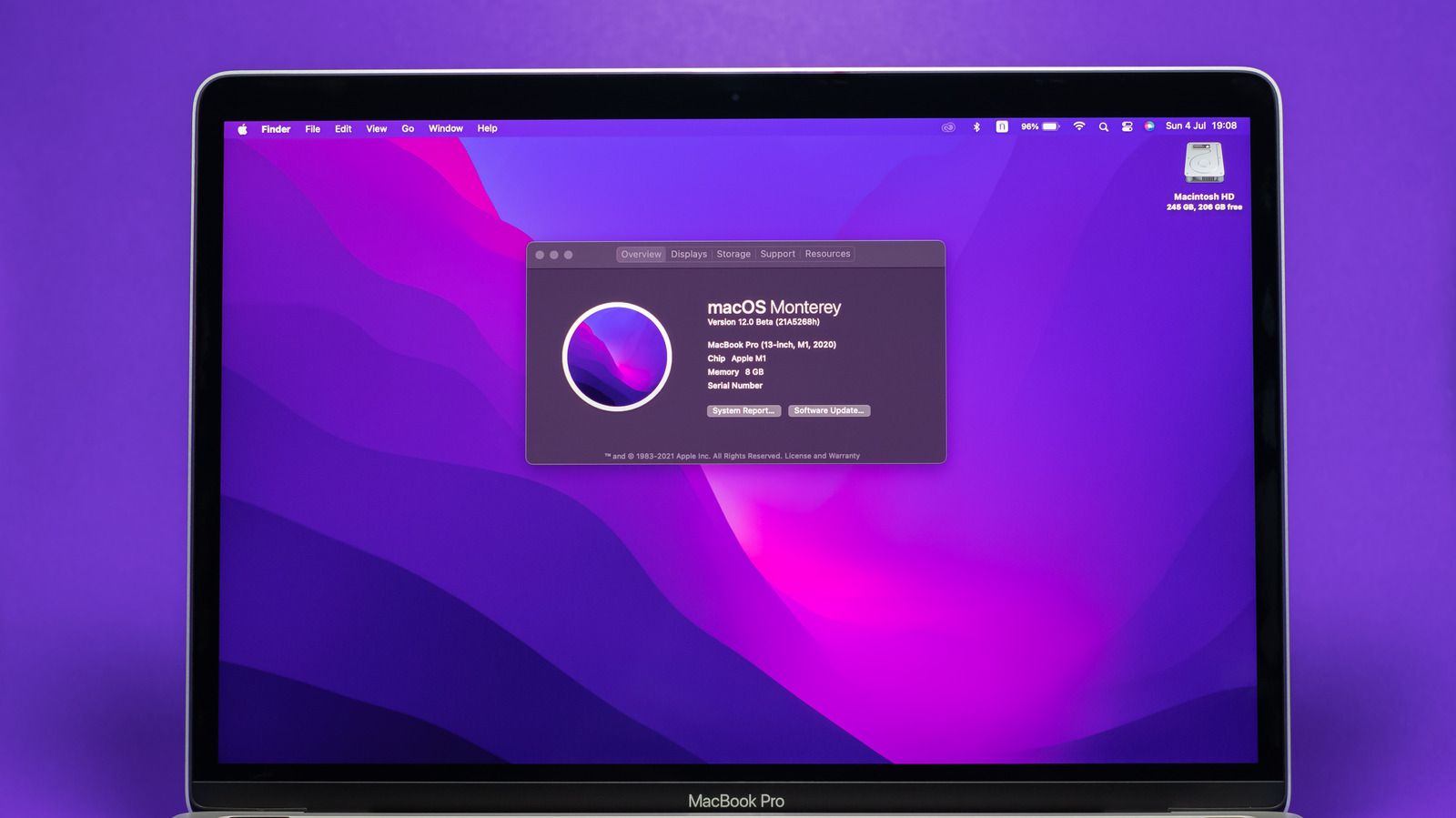Click the macOS Monterey logo image
Screen dimensions: 1456x818
click(617, 357)
